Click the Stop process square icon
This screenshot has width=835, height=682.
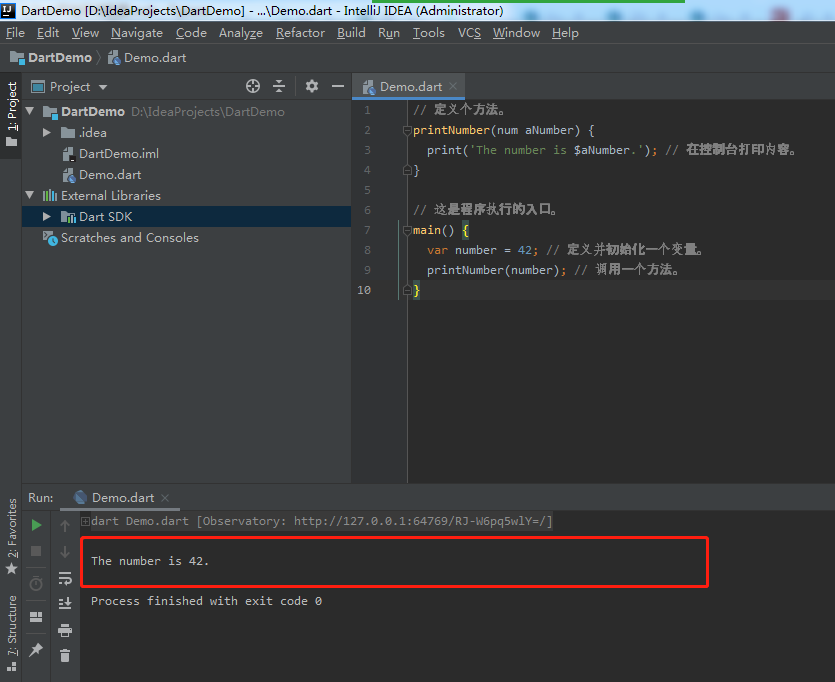36,551
